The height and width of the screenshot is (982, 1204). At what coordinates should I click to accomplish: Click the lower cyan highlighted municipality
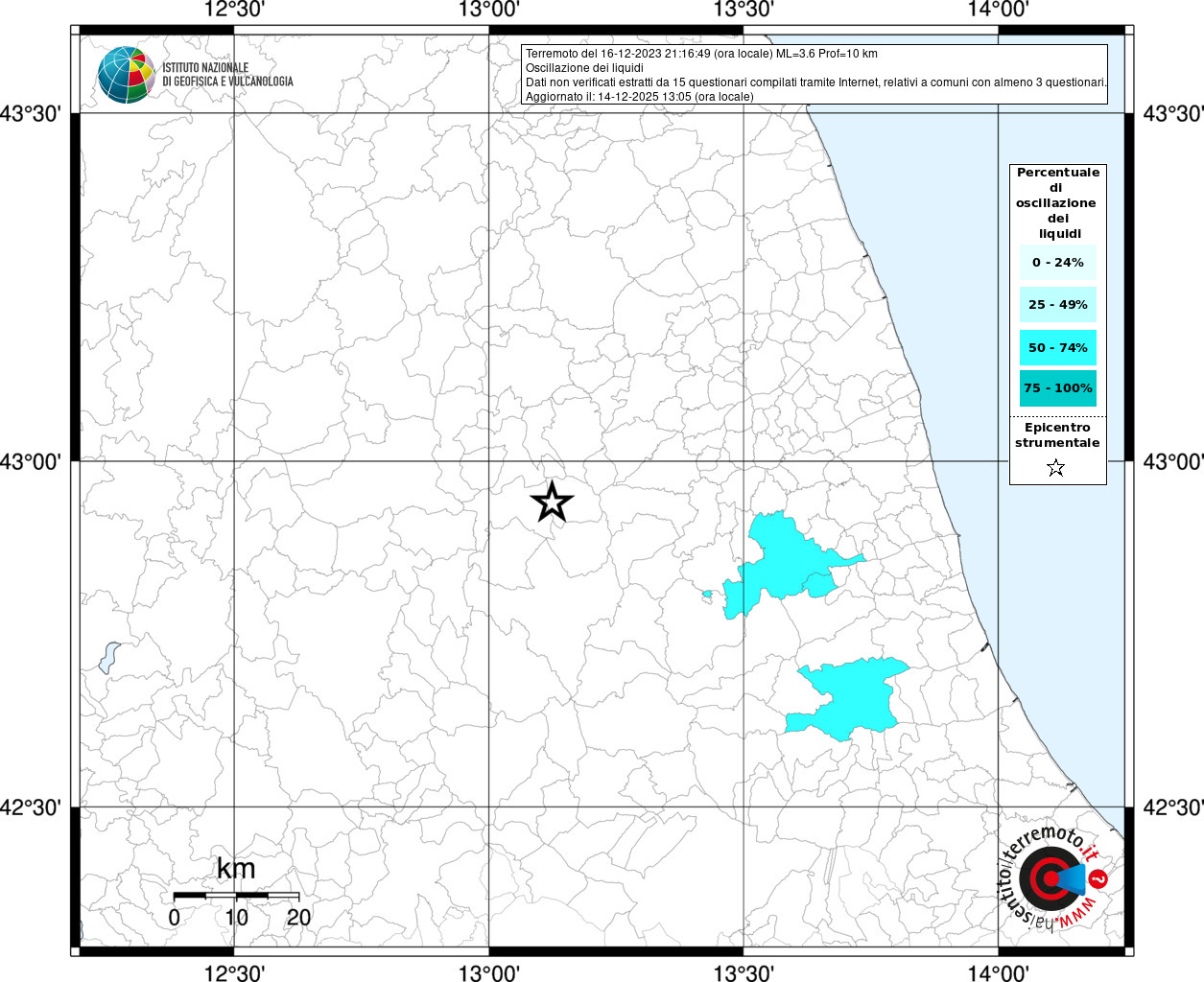[849, 698]
